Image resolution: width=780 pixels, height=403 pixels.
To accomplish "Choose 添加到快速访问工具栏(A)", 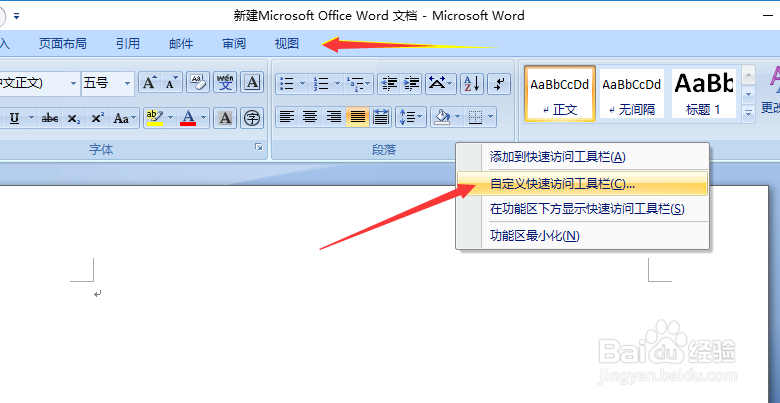I will [x=583, y=157].
